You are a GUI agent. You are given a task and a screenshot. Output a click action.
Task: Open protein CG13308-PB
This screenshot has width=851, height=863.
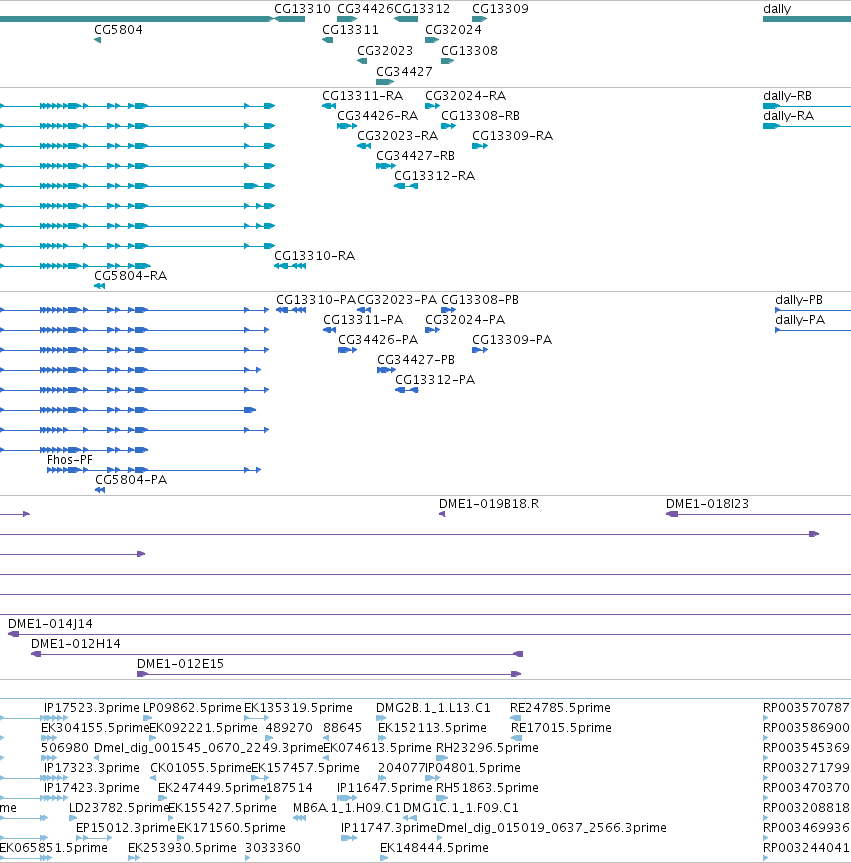pyautogui.click(x=480, y=300)
